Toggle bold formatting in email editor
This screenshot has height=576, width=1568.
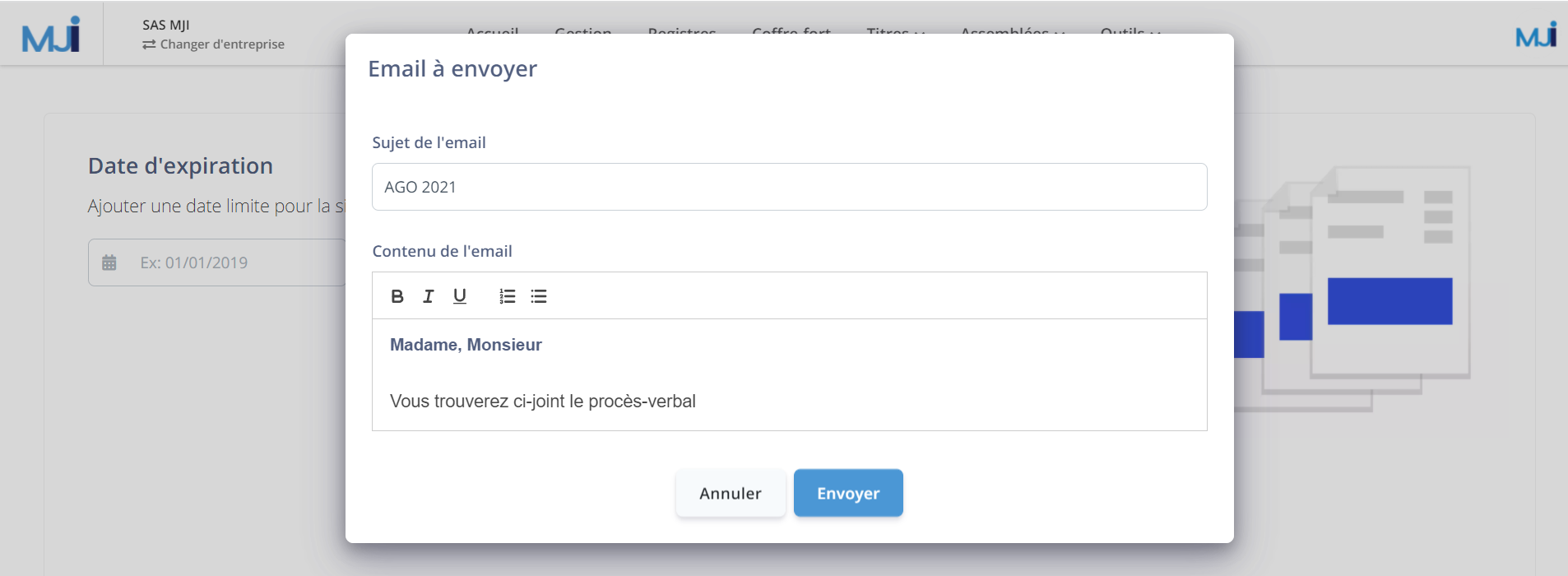397,296
